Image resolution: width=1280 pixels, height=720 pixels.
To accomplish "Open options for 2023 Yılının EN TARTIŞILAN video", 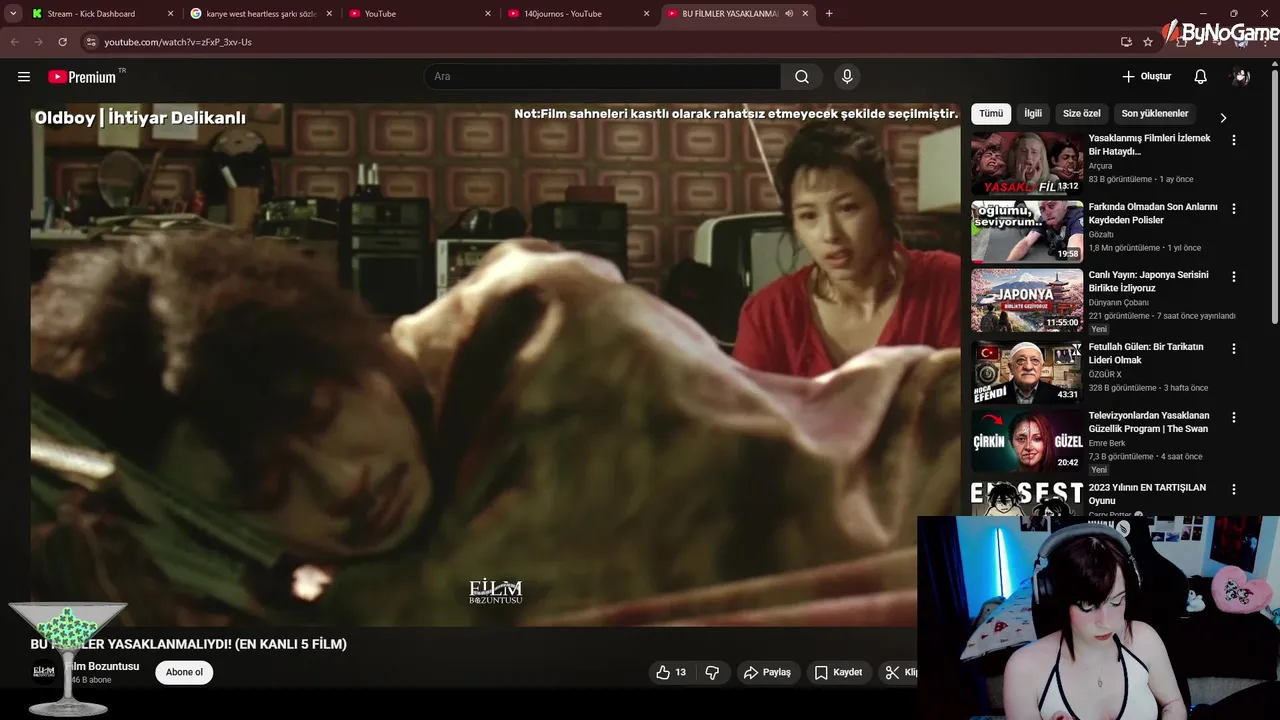I will click(x=1233, y=490).
